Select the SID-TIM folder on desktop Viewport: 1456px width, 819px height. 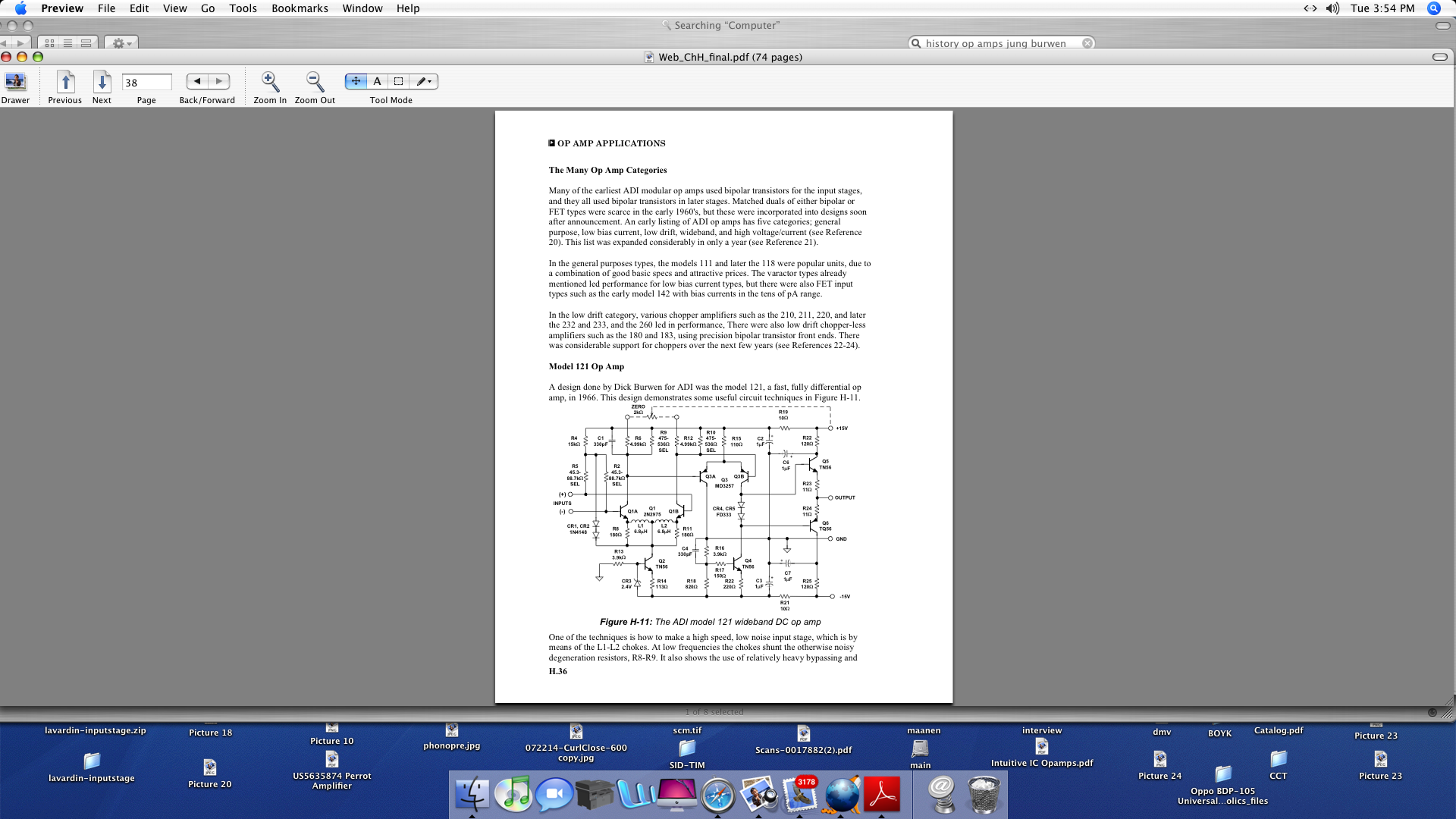pyautogui.click(x=687, y=754)
